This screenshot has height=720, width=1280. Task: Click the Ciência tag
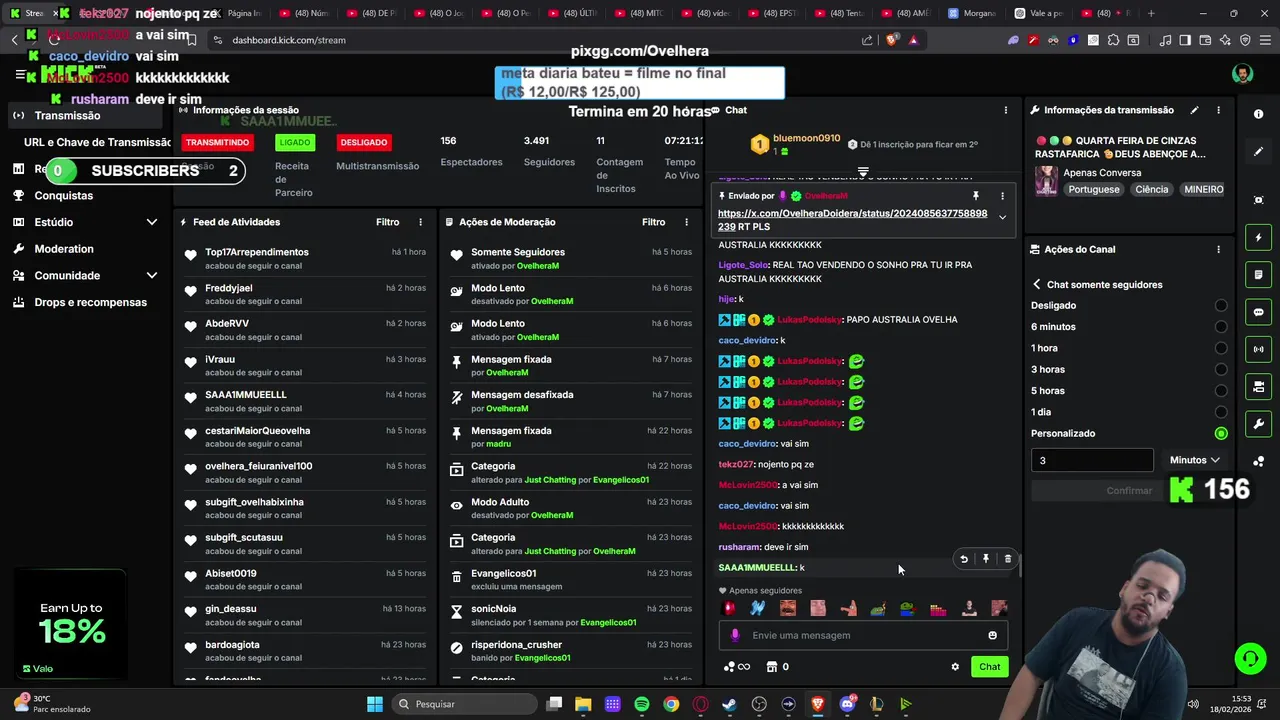click(x=1151, y=189)
